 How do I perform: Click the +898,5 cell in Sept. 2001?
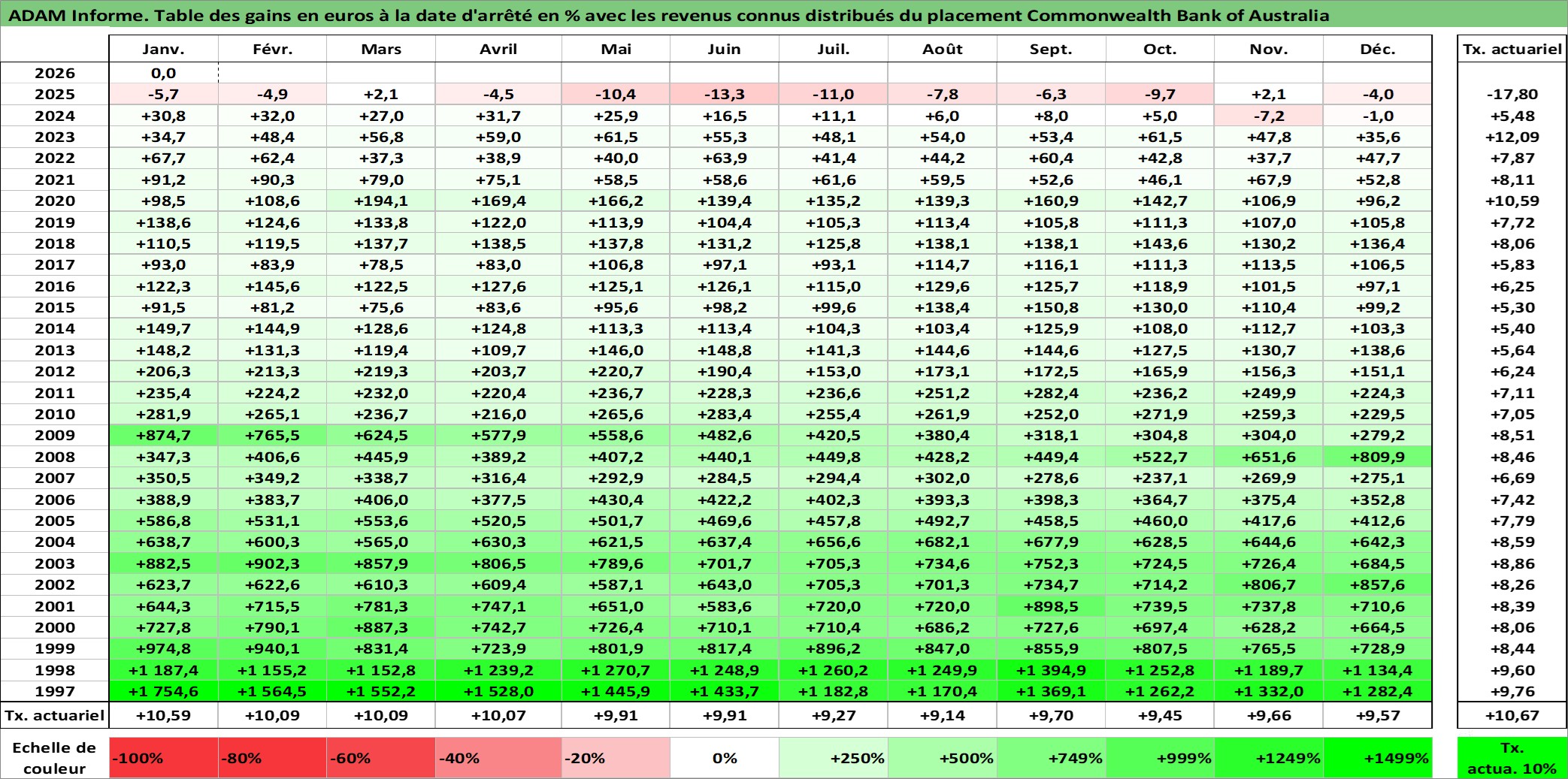1051,606
